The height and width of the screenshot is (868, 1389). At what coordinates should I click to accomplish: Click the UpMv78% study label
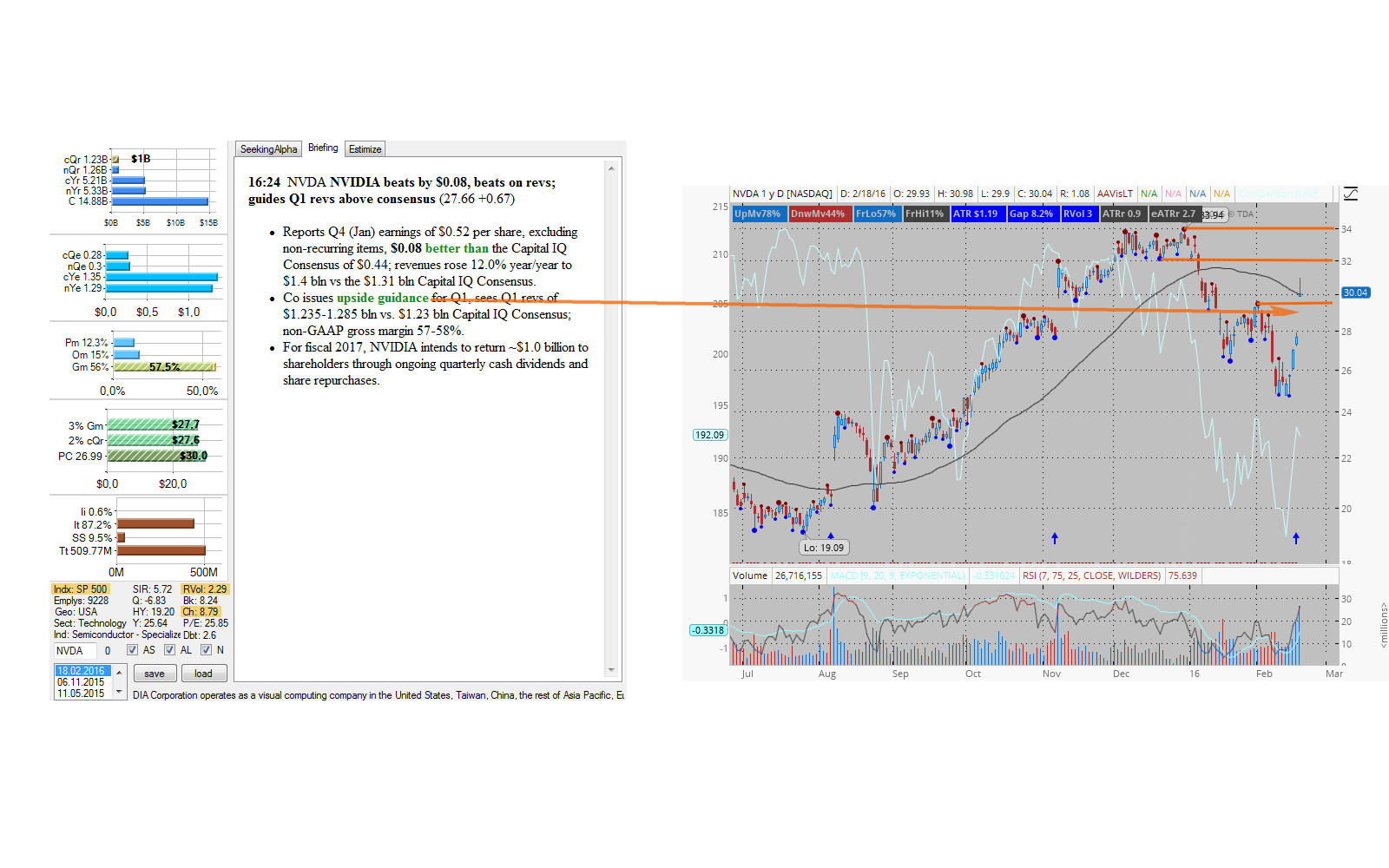pos(758,214)
